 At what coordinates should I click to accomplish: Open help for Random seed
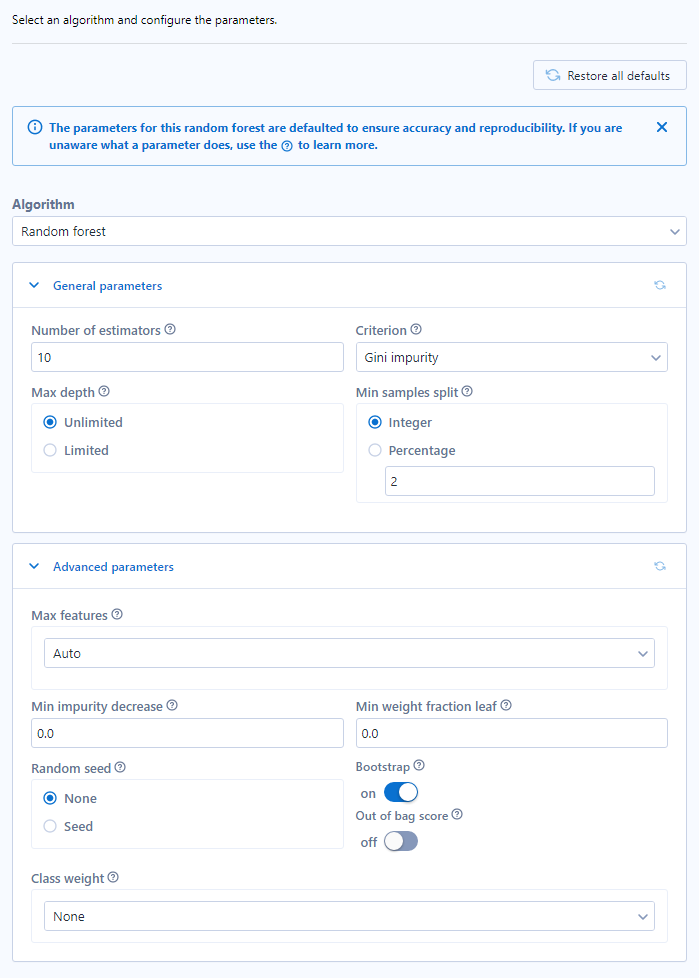pyautogui.click(x=120, y=767)
